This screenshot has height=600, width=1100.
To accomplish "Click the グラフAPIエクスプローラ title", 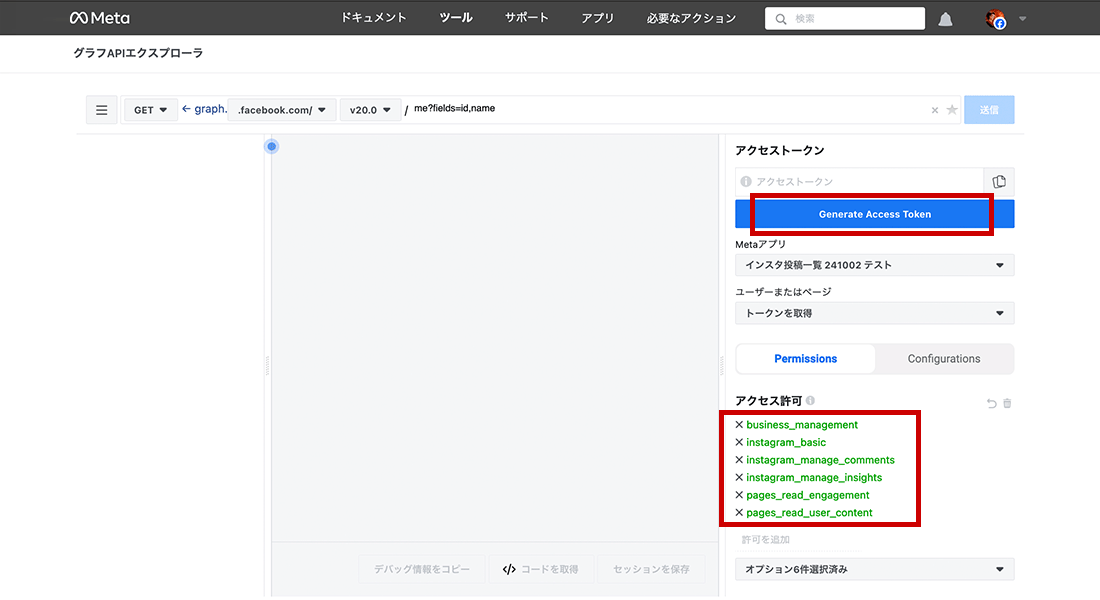I will pyautogui.click(x=138, y=53).
